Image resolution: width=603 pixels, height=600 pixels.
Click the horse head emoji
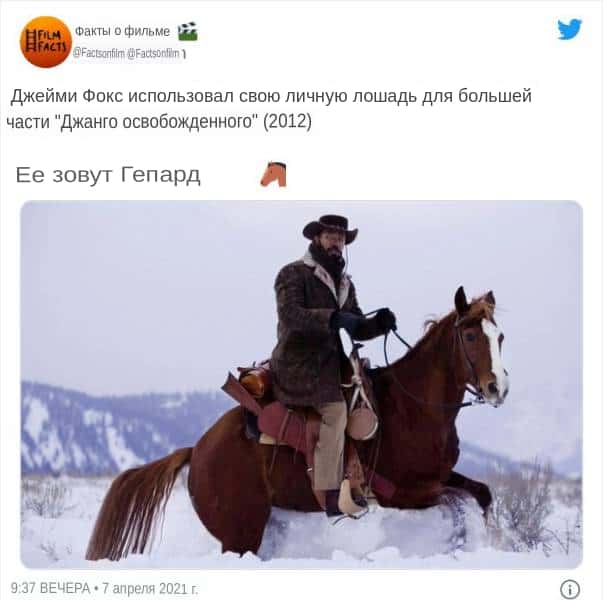click(274, 174)
